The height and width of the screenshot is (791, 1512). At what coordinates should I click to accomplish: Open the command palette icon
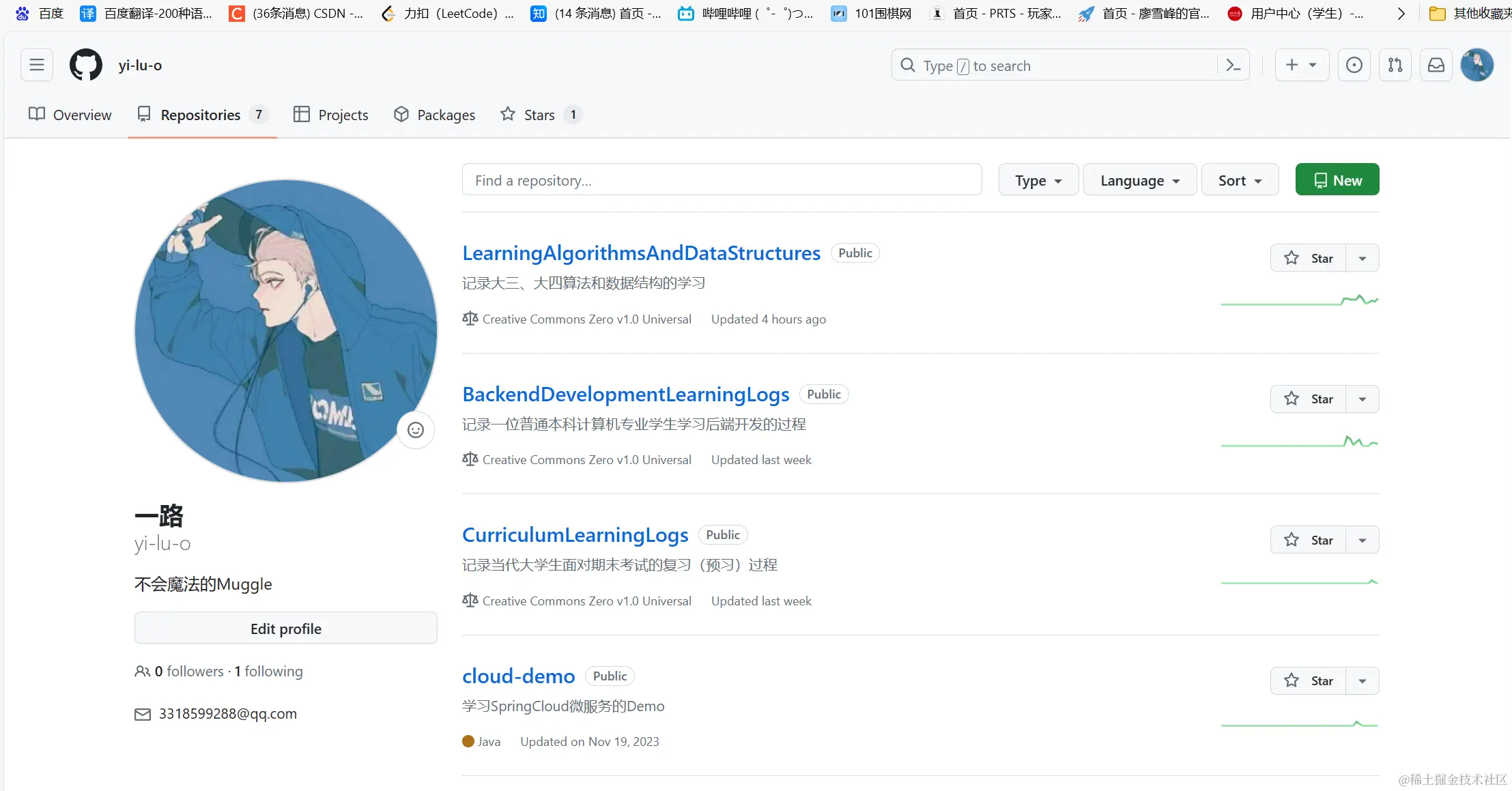(1233, 66)
